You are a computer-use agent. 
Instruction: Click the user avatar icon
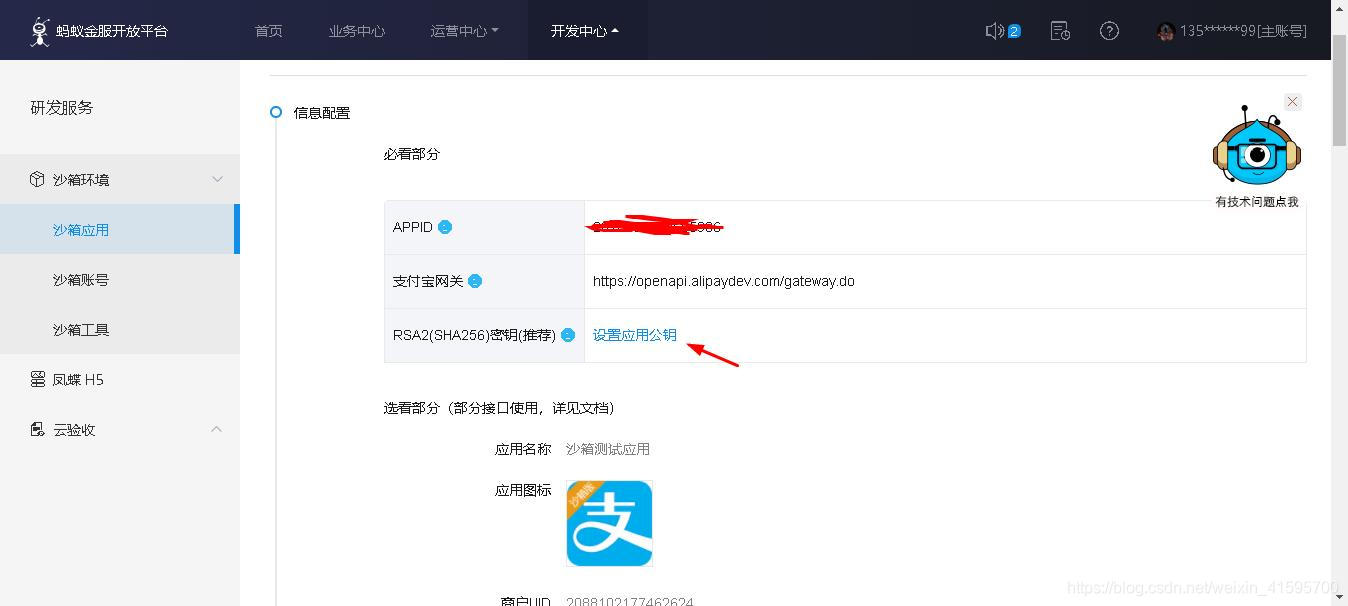(x=1165, y=31)
